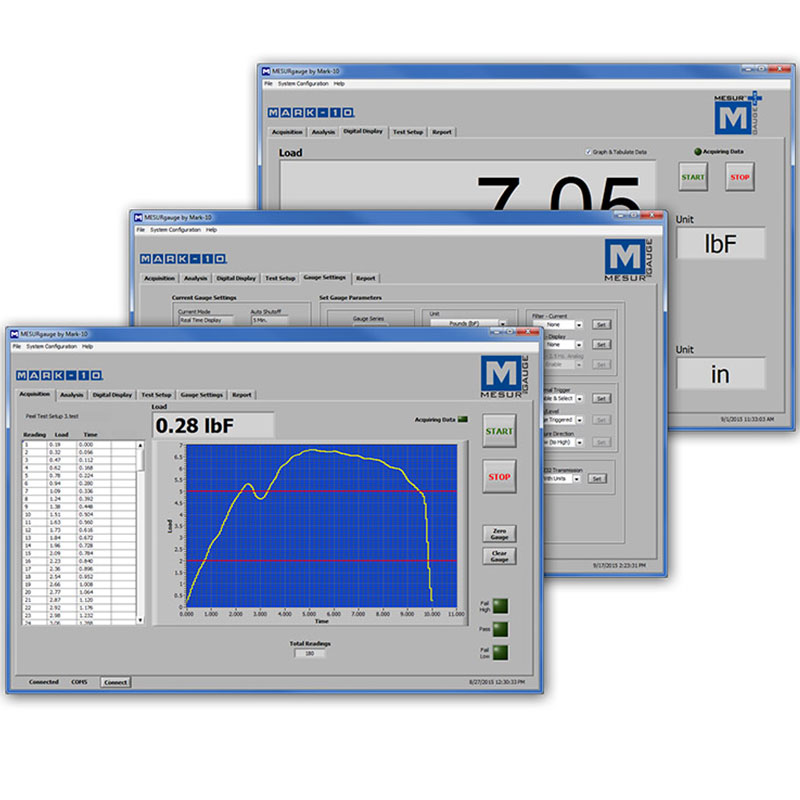Open File menu in front Acquisition window
800x800 pixels.
[17, 346]
